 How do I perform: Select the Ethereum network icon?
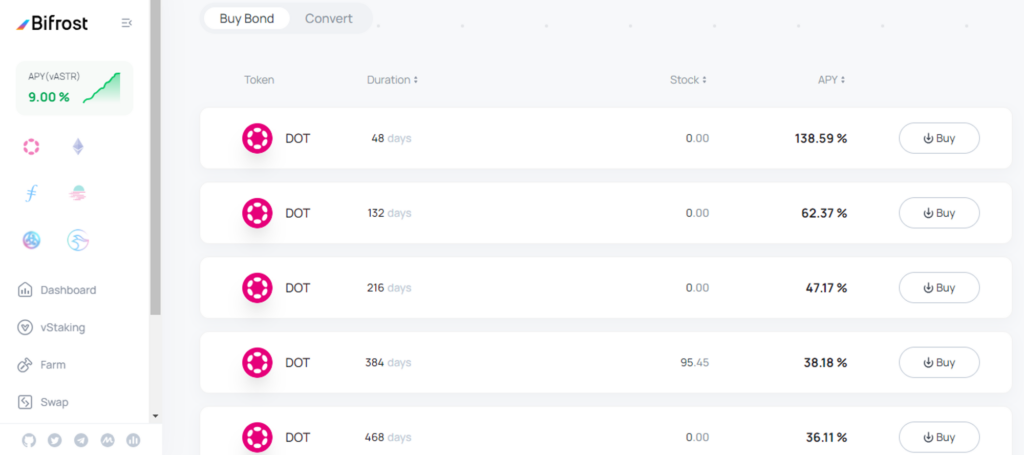78,147
